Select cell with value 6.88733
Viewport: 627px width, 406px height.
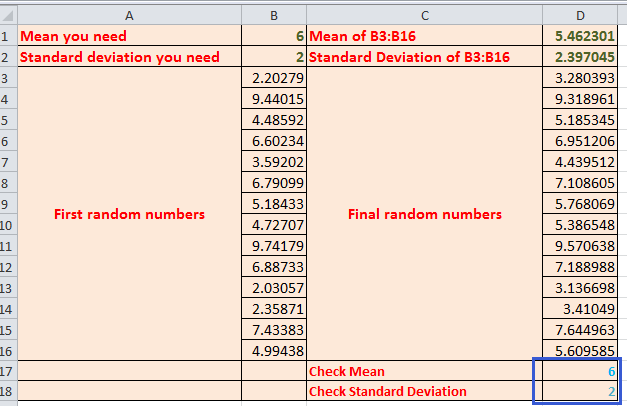274,266
